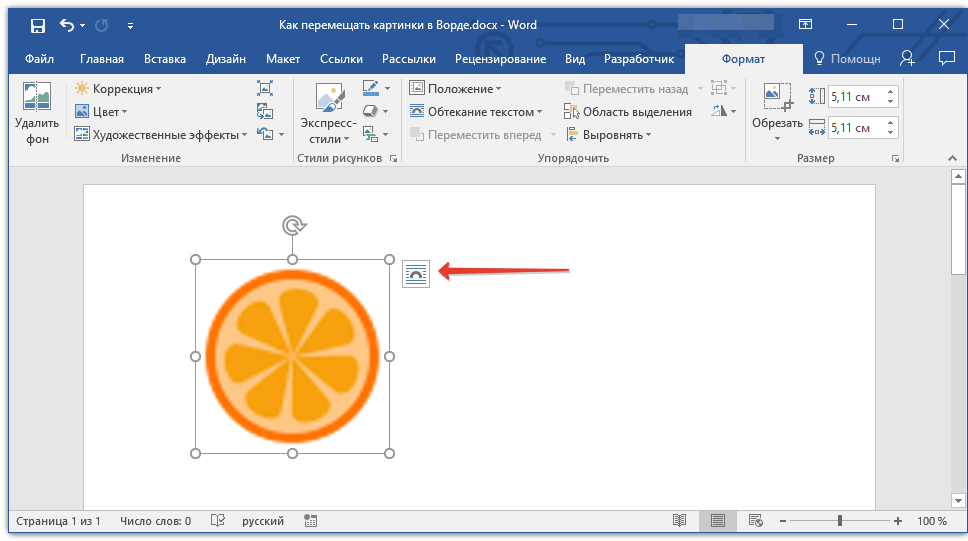Click the Remove Background (Удалить фон) icon
Image resolution: width=968 pixels, height=541 pixels.
(x=37, y=96)
